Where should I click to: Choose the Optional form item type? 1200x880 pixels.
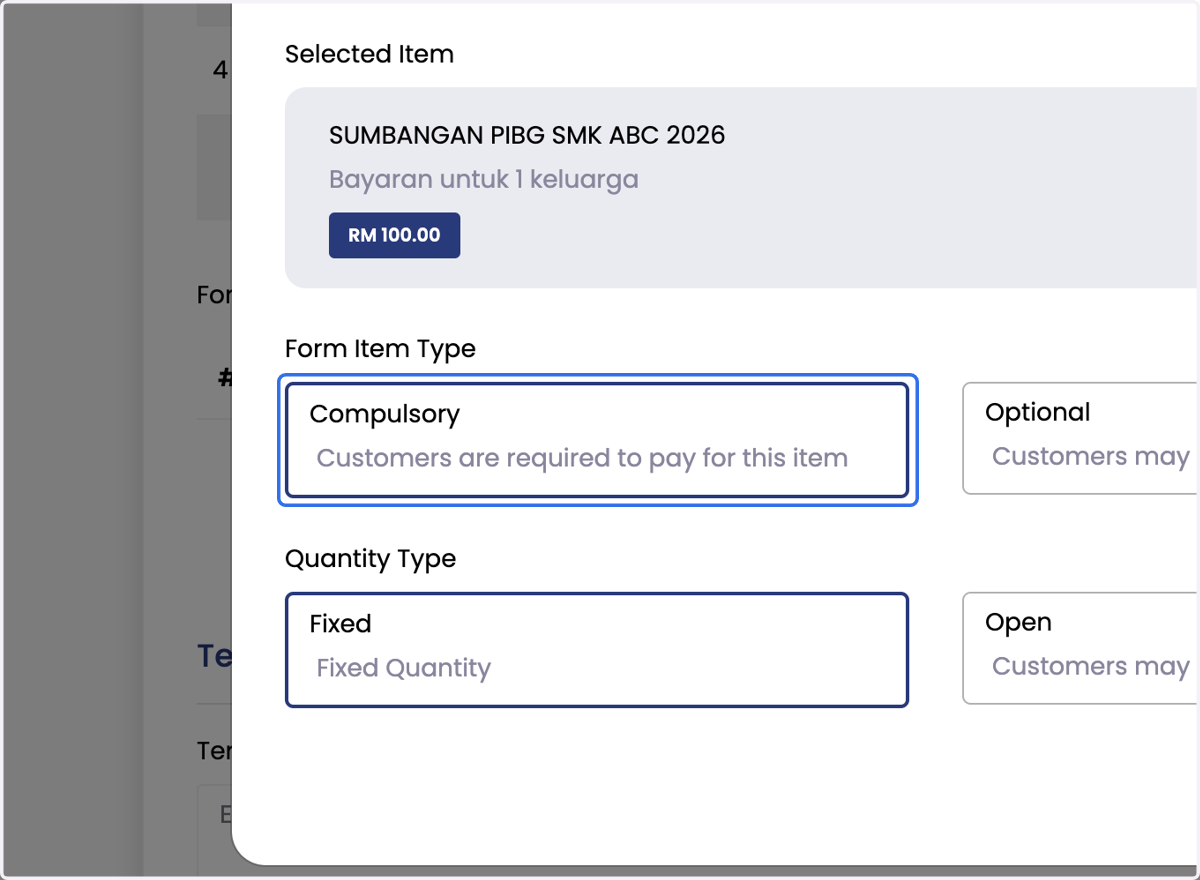pyautogui.click(x=1081, y=438)
